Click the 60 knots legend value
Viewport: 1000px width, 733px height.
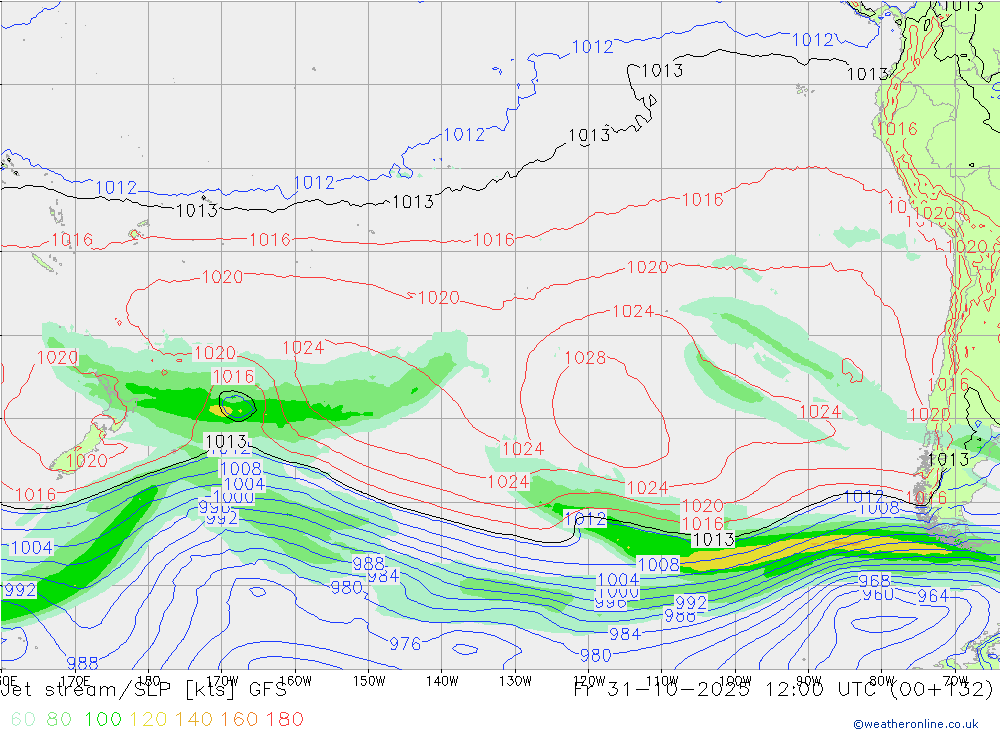(23, 719)
